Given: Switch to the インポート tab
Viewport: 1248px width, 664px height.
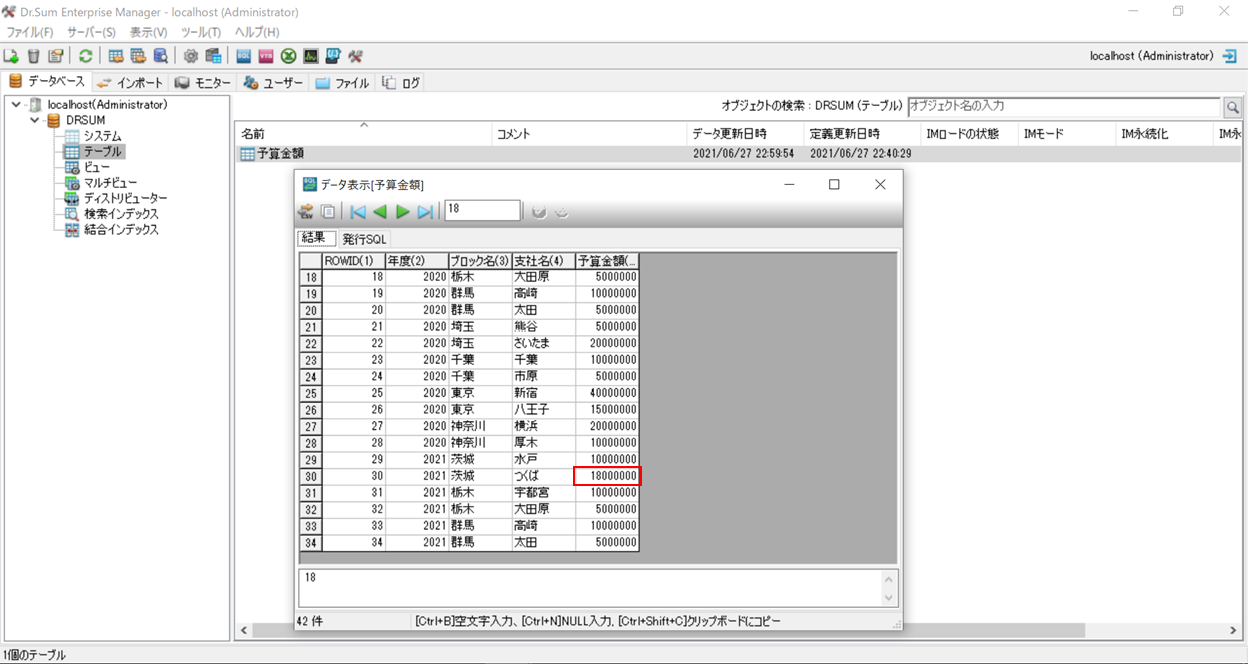Looking at the screenshot, I should pos(130,83).
